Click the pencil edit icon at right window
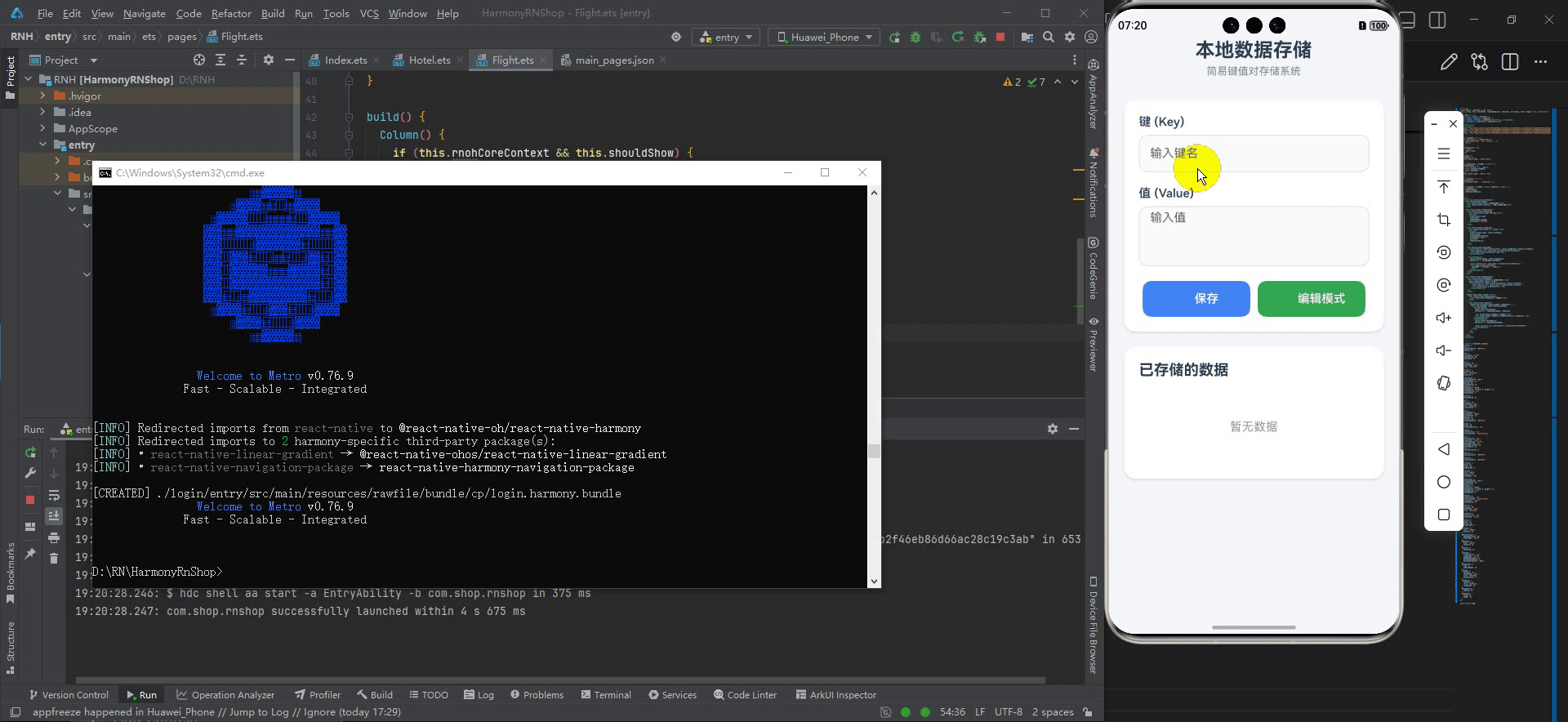Screen dimensions: 1568x722 1449,62
